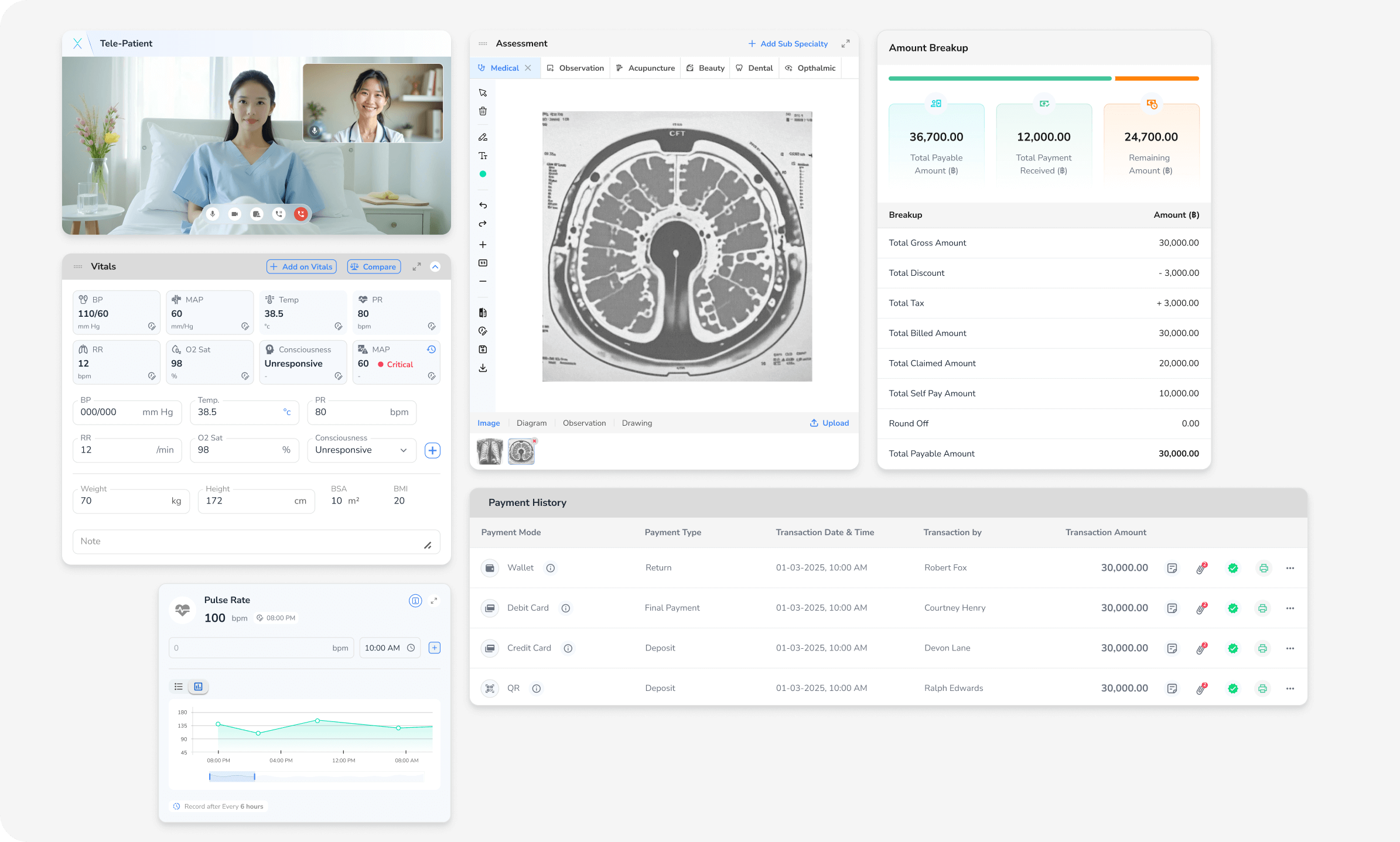End the call with red hang-up button
This screenshot has width=1400, height=842.
(x=301, y=214)
